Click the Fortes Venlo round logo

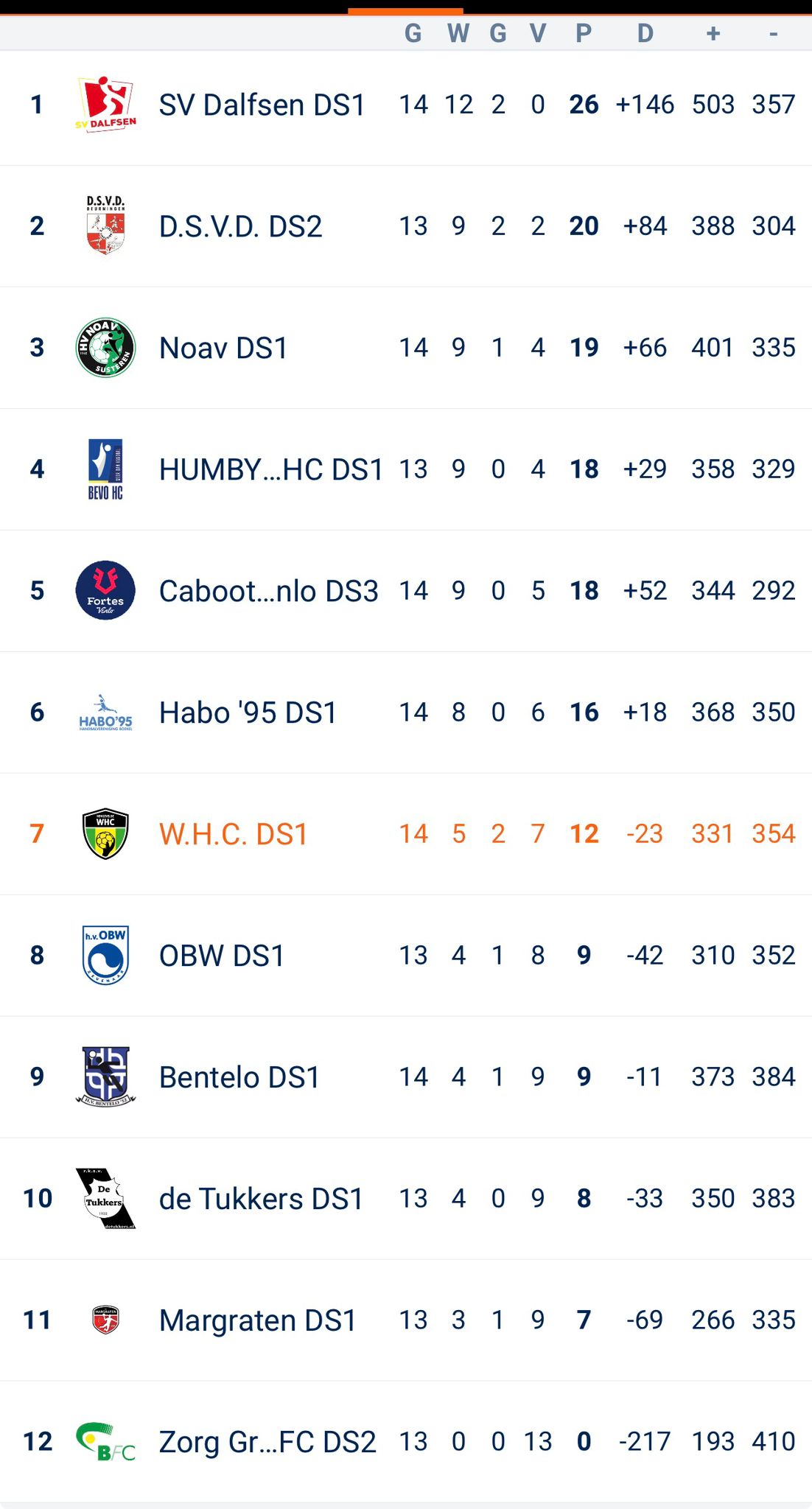105,590
